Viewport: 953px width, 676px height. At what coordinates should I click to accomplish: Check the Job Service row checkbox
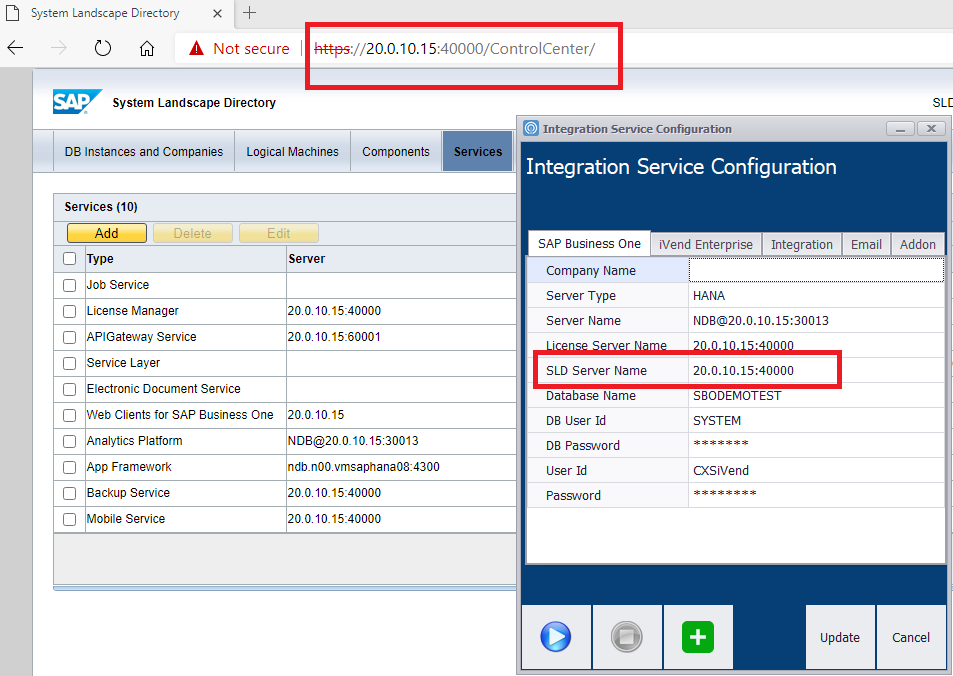[69, 285]
